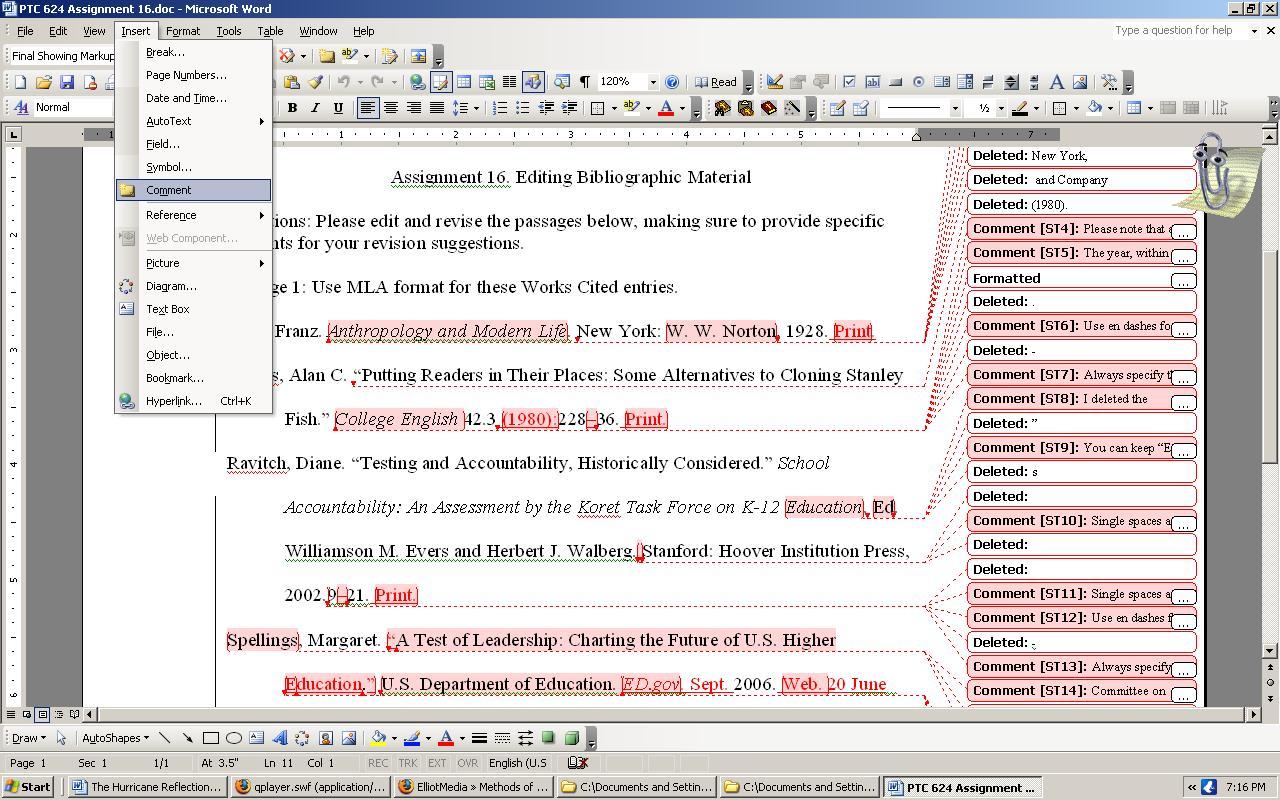Toggle Align Left paragraph alignment
Image resolution: width=1280 pixels, height=800 pixels.
point(368,108)
